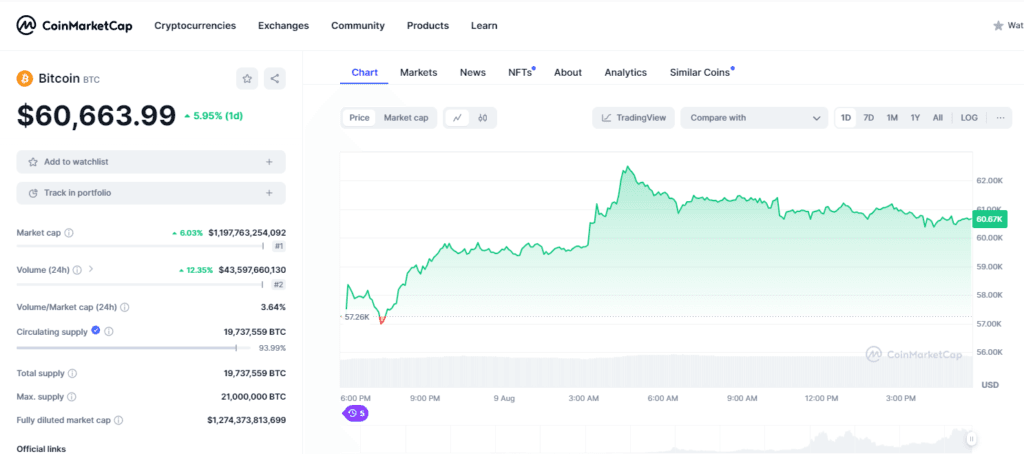
Task: Click the orange Bitcoin coin icon
Action: 24,78
